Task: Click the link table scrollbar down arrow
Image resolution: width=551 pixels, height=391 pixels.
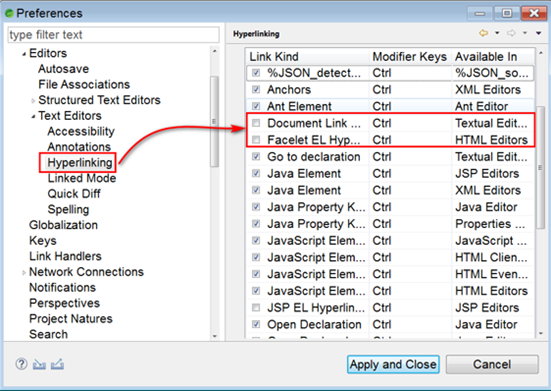Action: coord(540,333)
